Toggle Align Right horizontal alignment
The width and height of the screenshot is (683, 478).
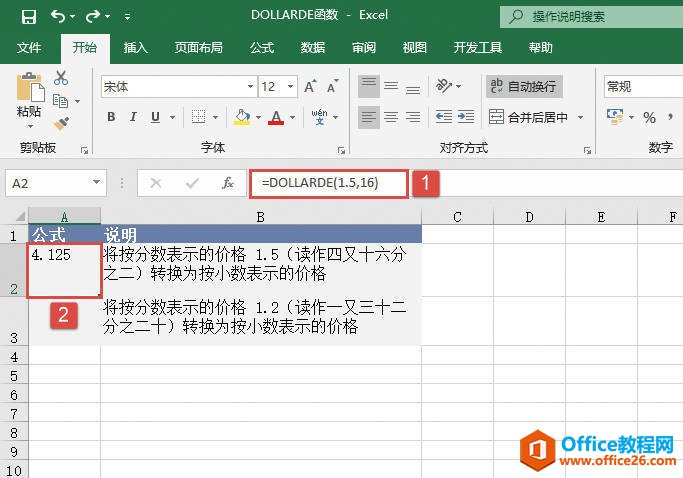(x=413, y=117)
